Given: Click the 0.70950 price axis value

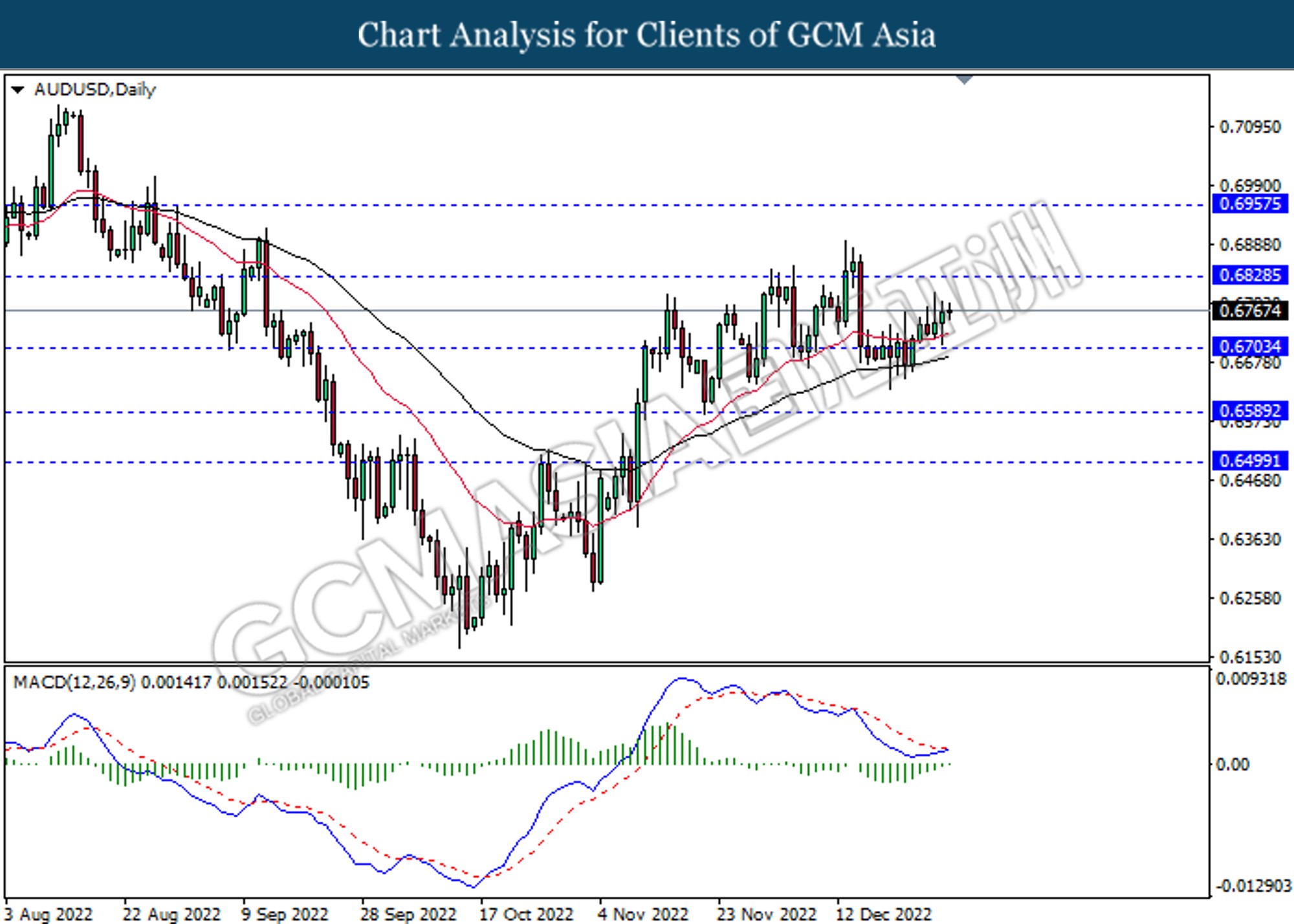Looking at the screenshot, I should pyautogui.click(x=1250, y=127).
